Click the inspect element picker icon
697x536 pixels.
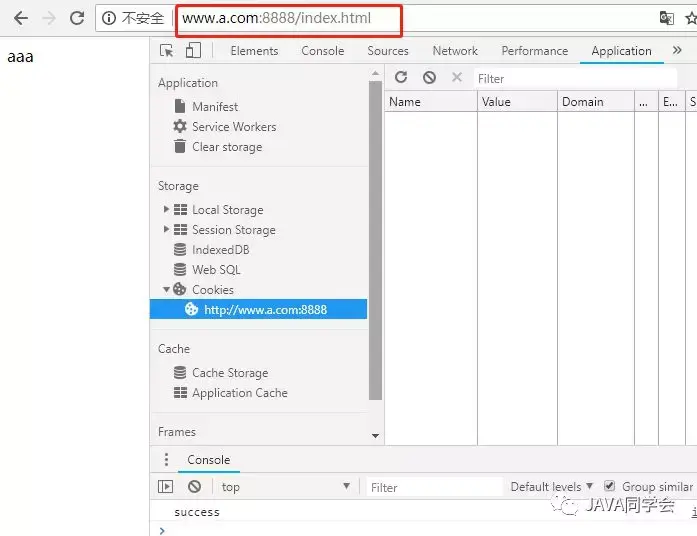[x=167, y=51]
